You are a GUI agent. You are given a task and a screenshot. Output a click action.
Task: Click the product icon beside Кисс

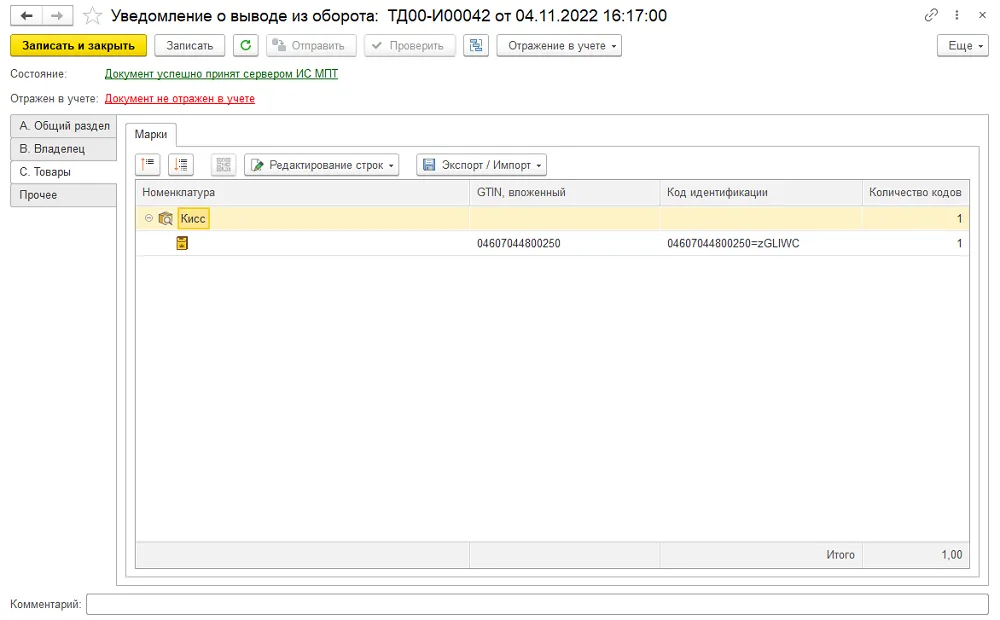click(166, 219)
